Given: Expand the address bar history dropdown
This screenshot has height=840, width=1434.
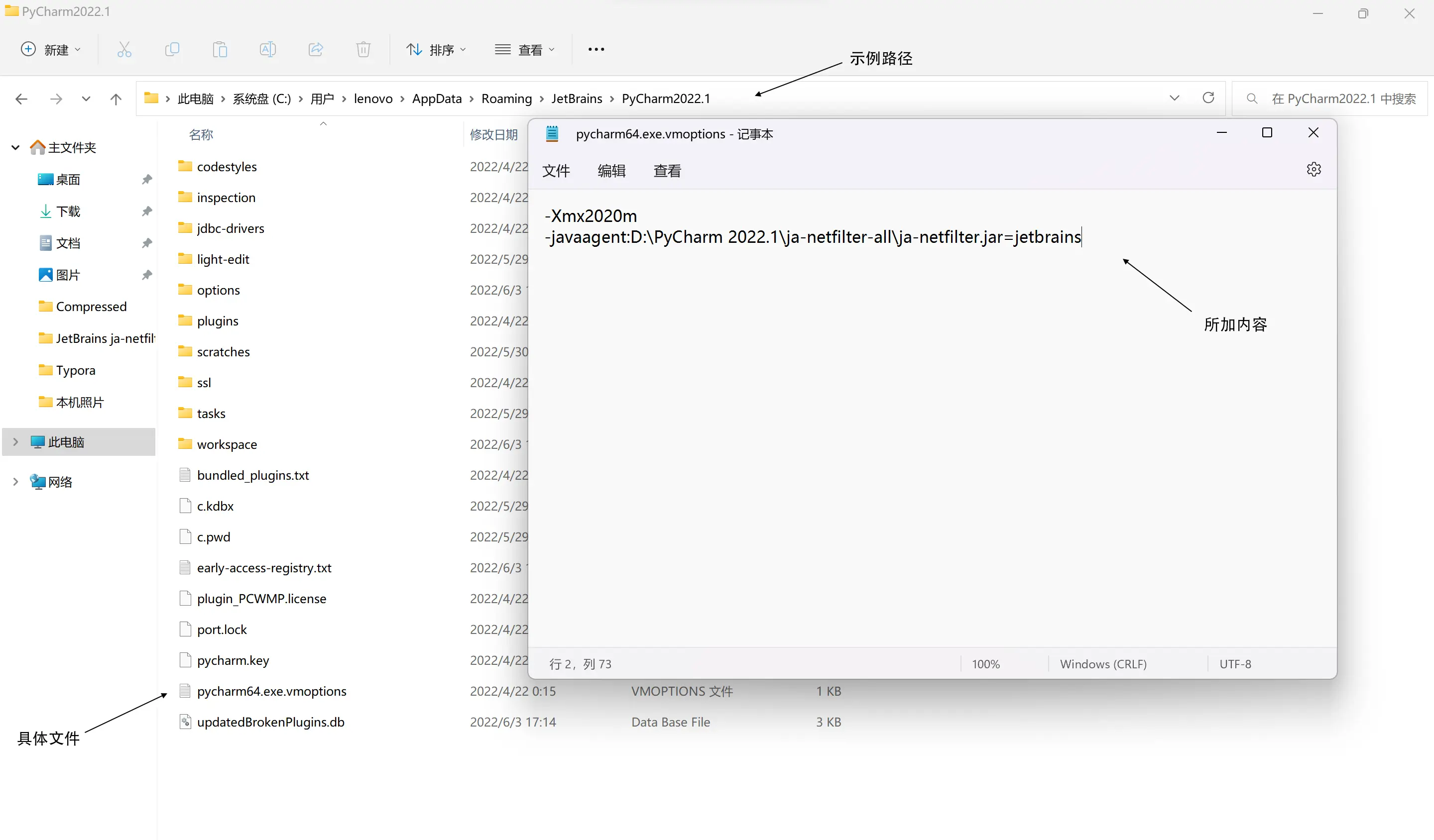Looking at the screenshot, I should 1174,98.
